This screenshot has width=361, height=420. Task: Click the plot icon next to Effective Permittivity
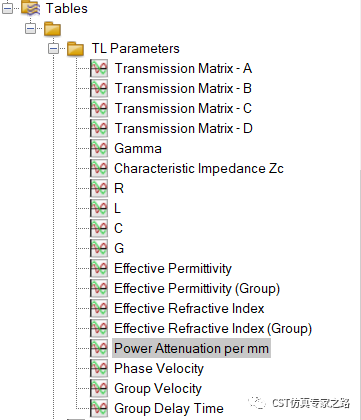point(99,268)
